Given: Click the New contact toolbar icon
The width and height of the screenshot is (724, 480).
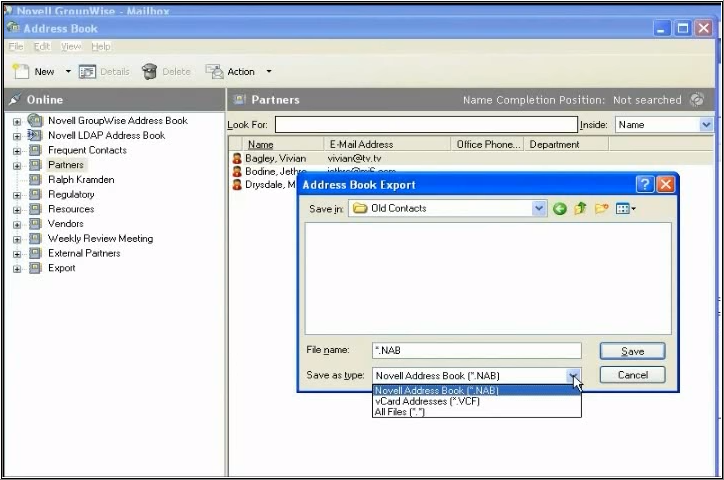Looking at the screenshot, I should click(x=20, y=72).
